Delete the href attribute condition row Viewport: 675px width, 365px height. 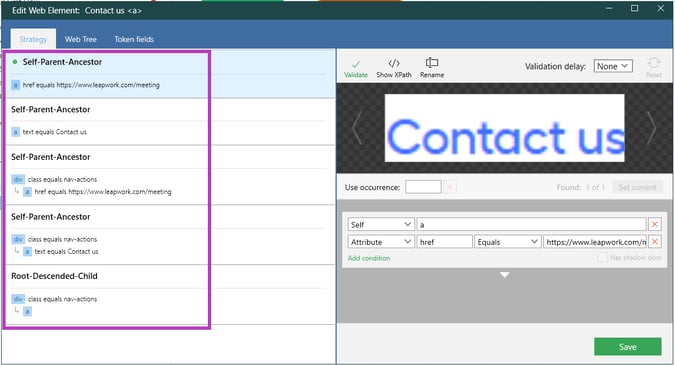[x=655, y=241]
